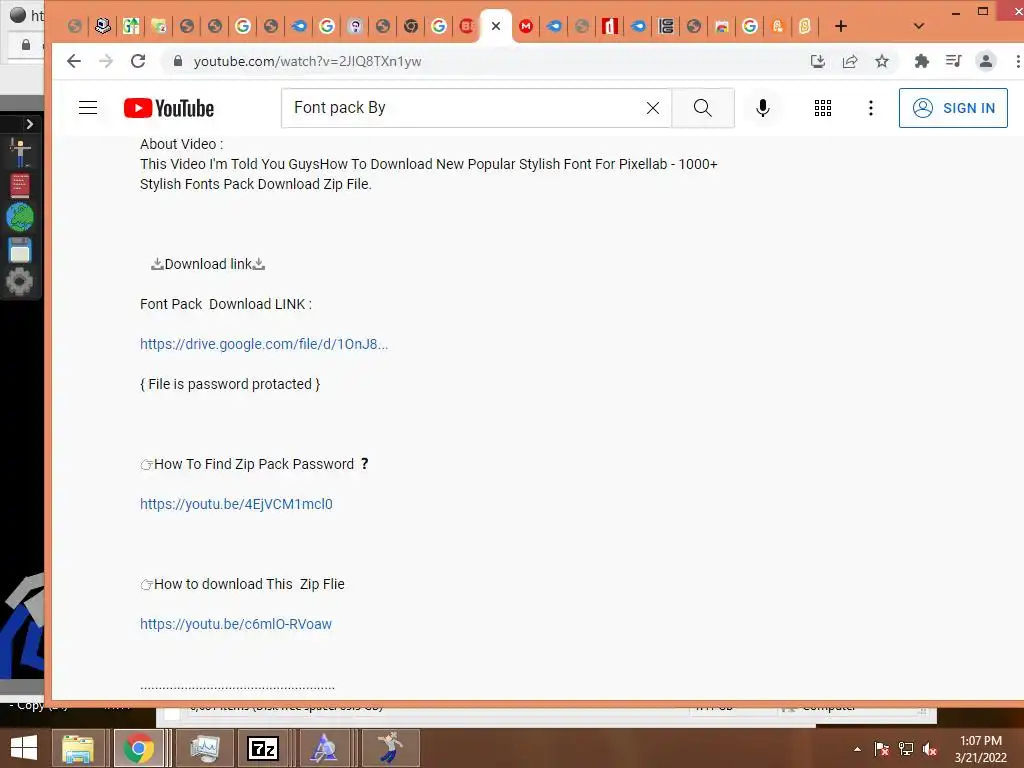
Task: Click the 'Download link' text line
Action: coord(208,264)
